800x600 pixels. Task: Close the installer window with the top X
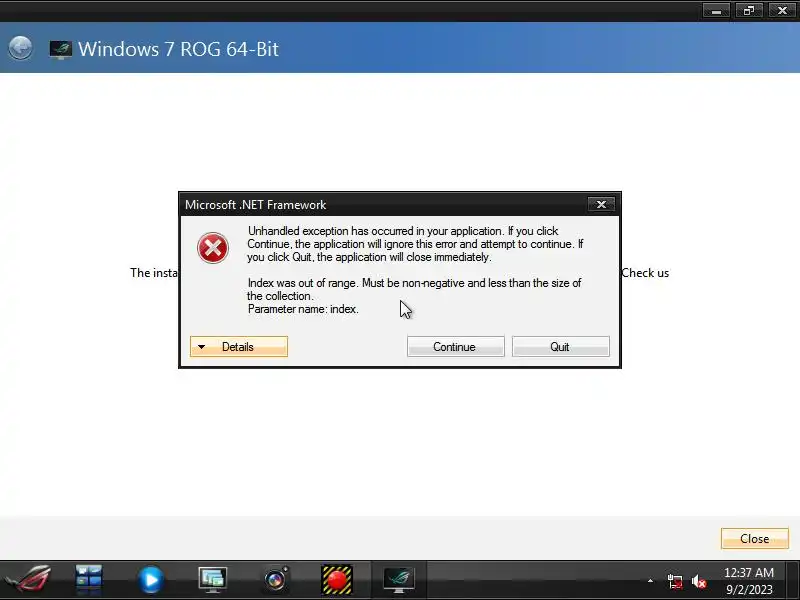pos(782,11)
